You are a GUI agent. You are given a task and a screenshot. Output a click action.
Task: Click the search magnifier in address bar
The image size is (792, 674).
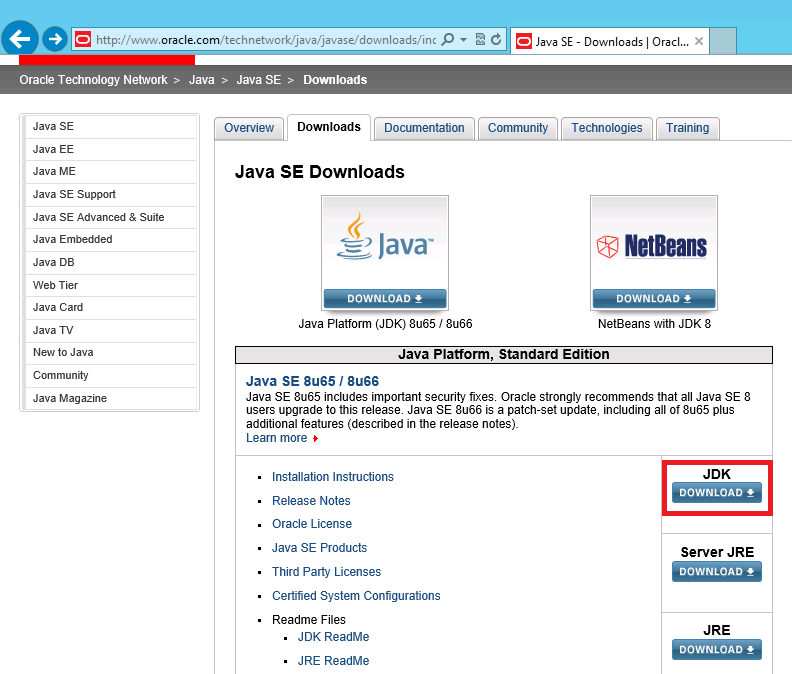448,39
